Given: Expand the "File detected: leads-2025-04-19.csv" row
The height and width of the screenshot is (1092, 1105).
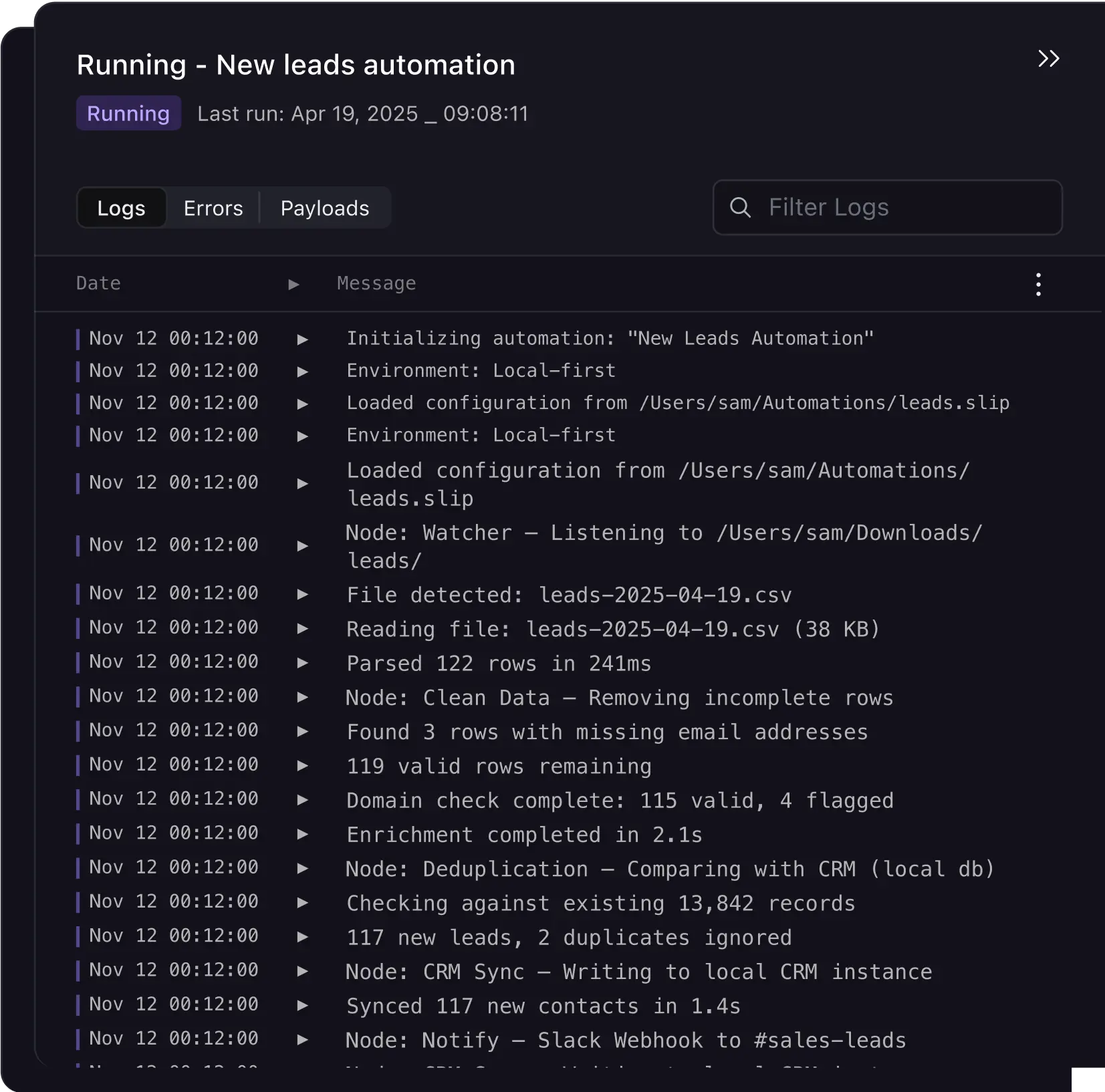Looking at the screenshot, I should tap(302, 594).
